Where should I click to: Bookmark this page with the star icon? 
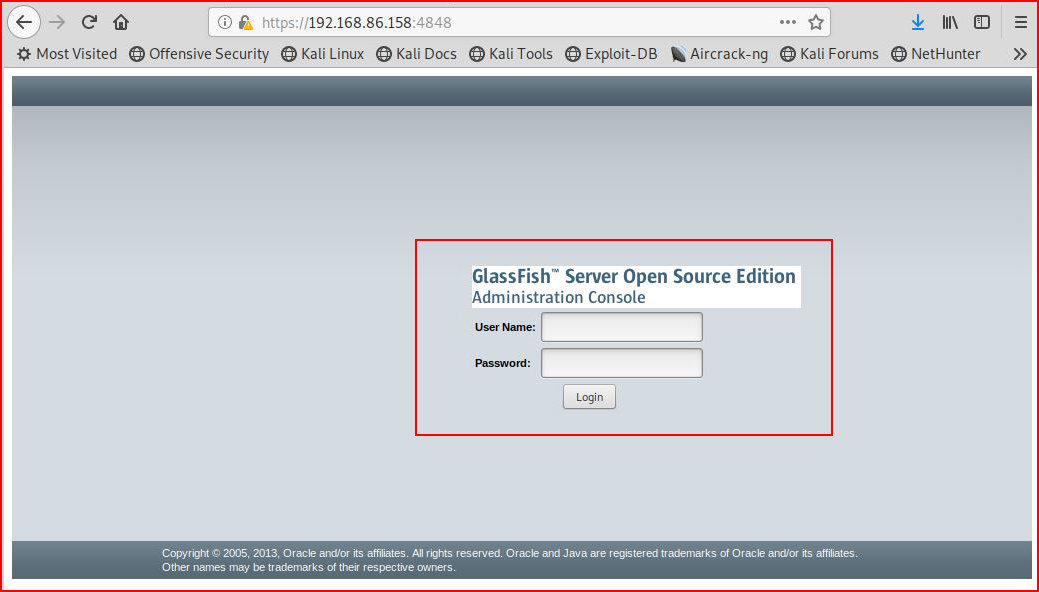click(x=816, y=23)
